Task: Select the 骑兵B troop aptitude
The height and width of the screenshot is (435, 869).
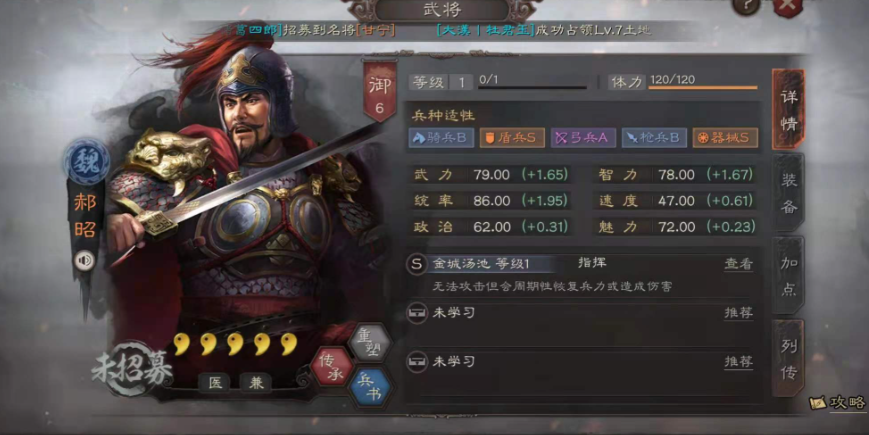Action: 441,138
